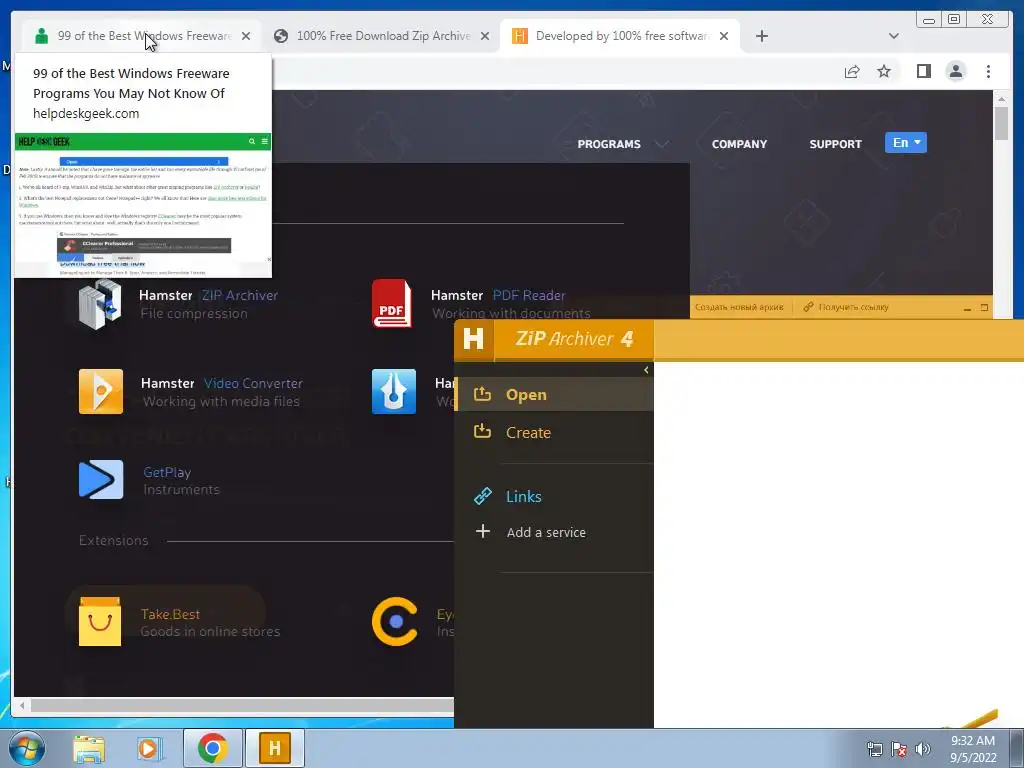Open the Video Converter product link
This screenshot has height=768, width=1024.
222,392
